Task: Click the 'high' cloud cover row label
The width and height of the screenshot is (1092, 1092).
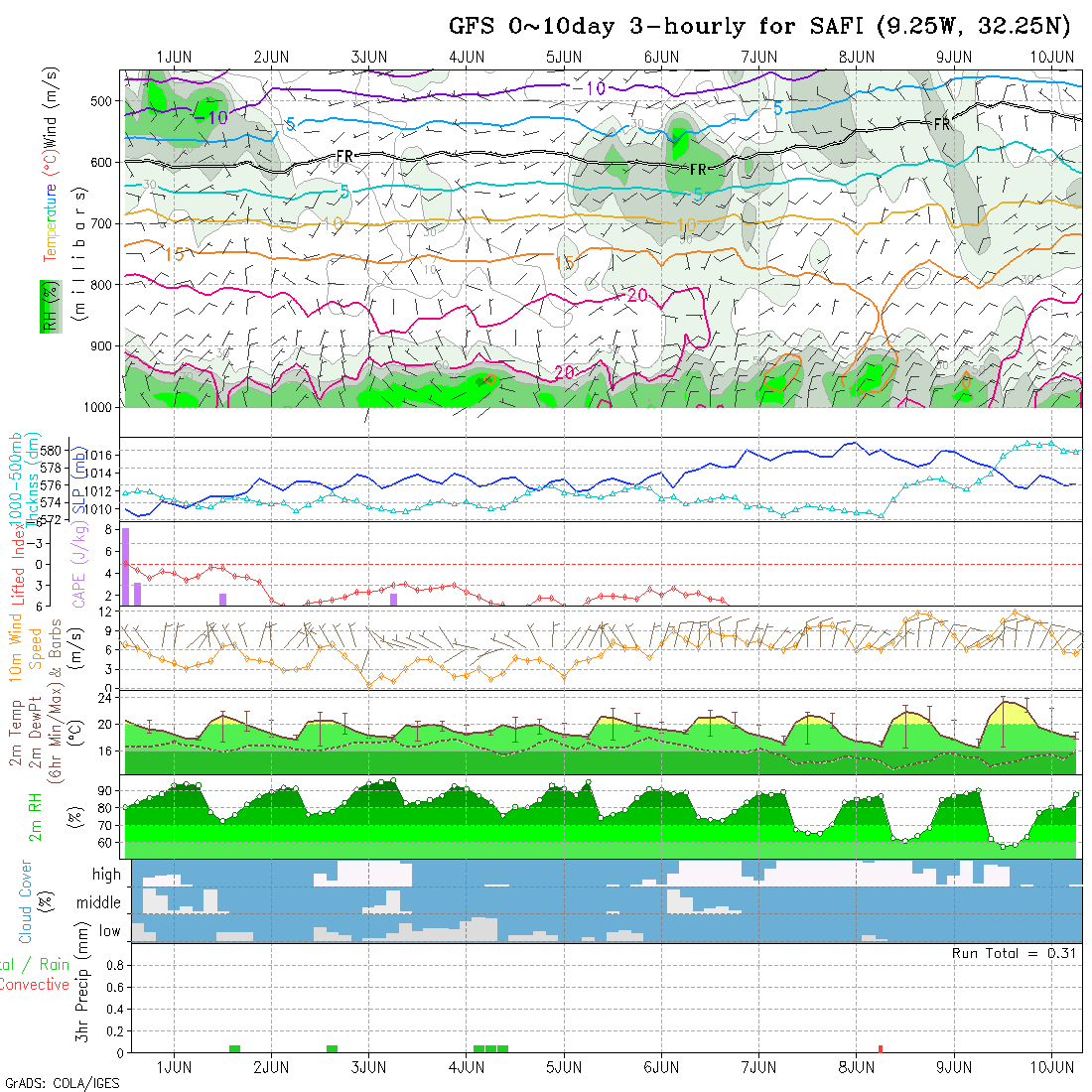Action: [x=106, y=875]
